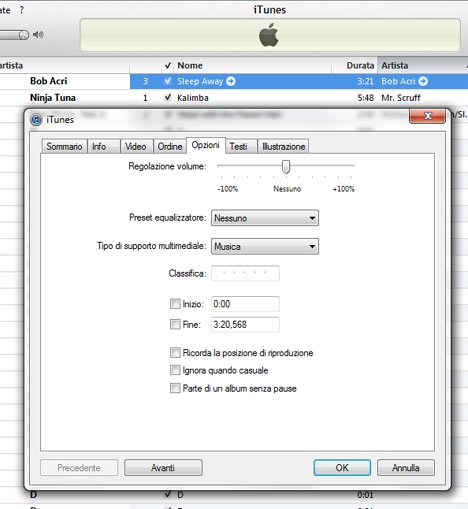Click the speaker volume icon
The height and width of the screenshot is (509, 468).
click(39, 34)
